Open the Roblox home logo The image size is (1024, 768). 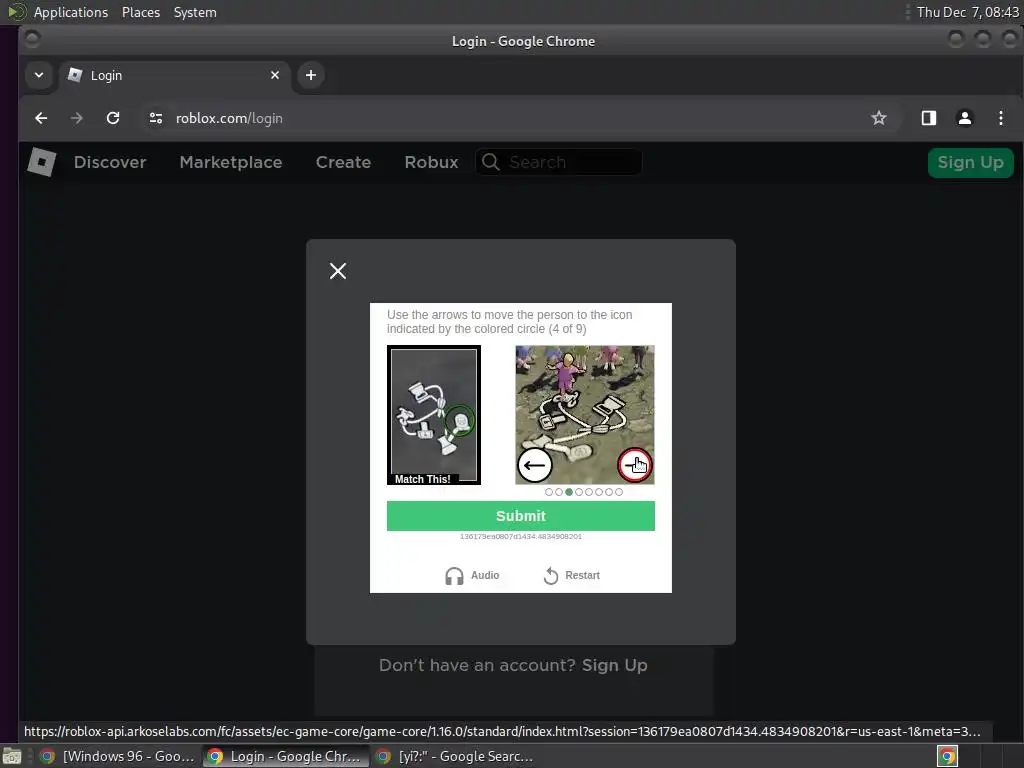[x=42, y=162]
